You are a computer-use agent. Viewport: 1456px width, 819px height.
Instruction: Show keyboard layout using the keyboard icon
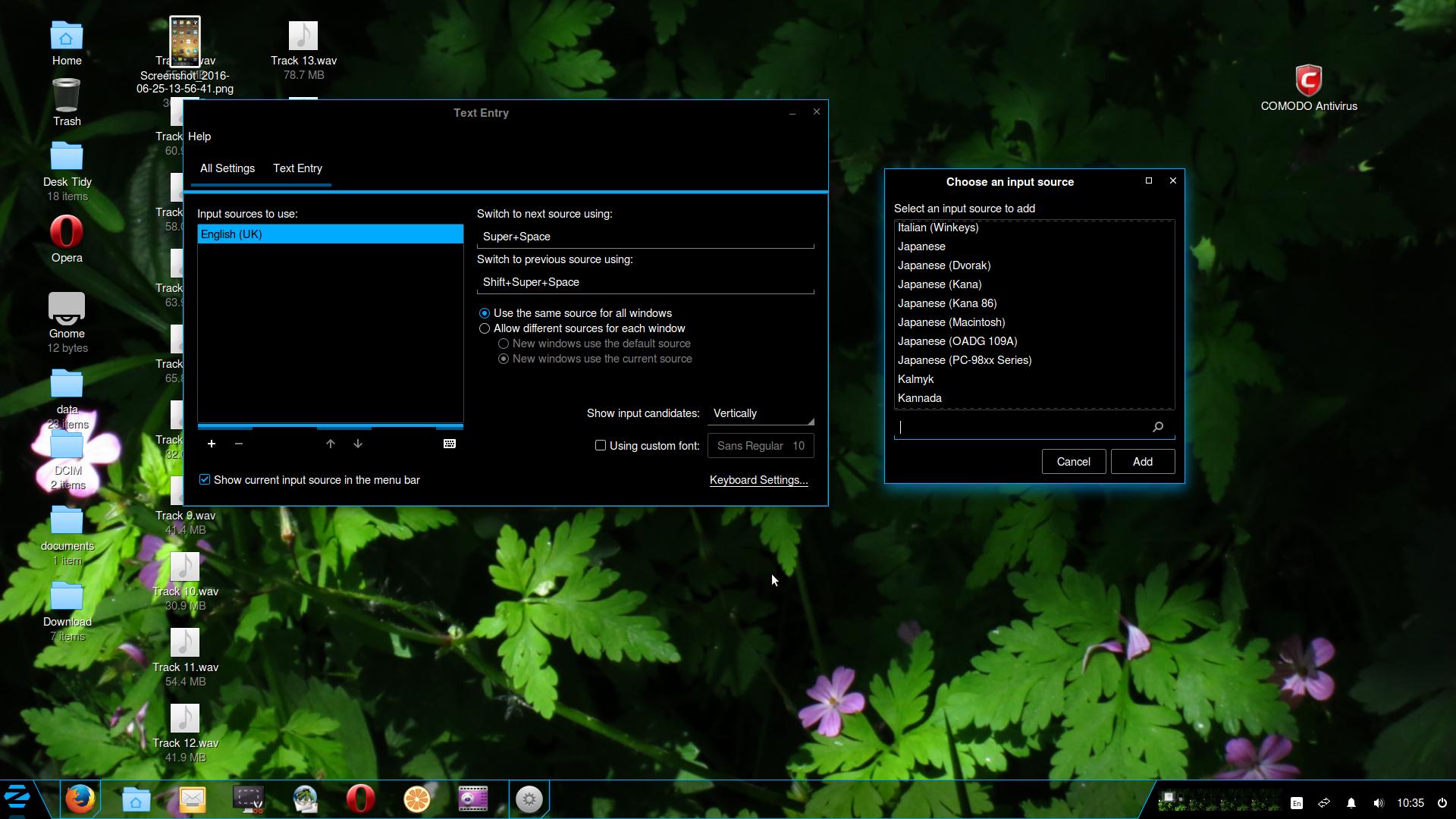point(450,444)
